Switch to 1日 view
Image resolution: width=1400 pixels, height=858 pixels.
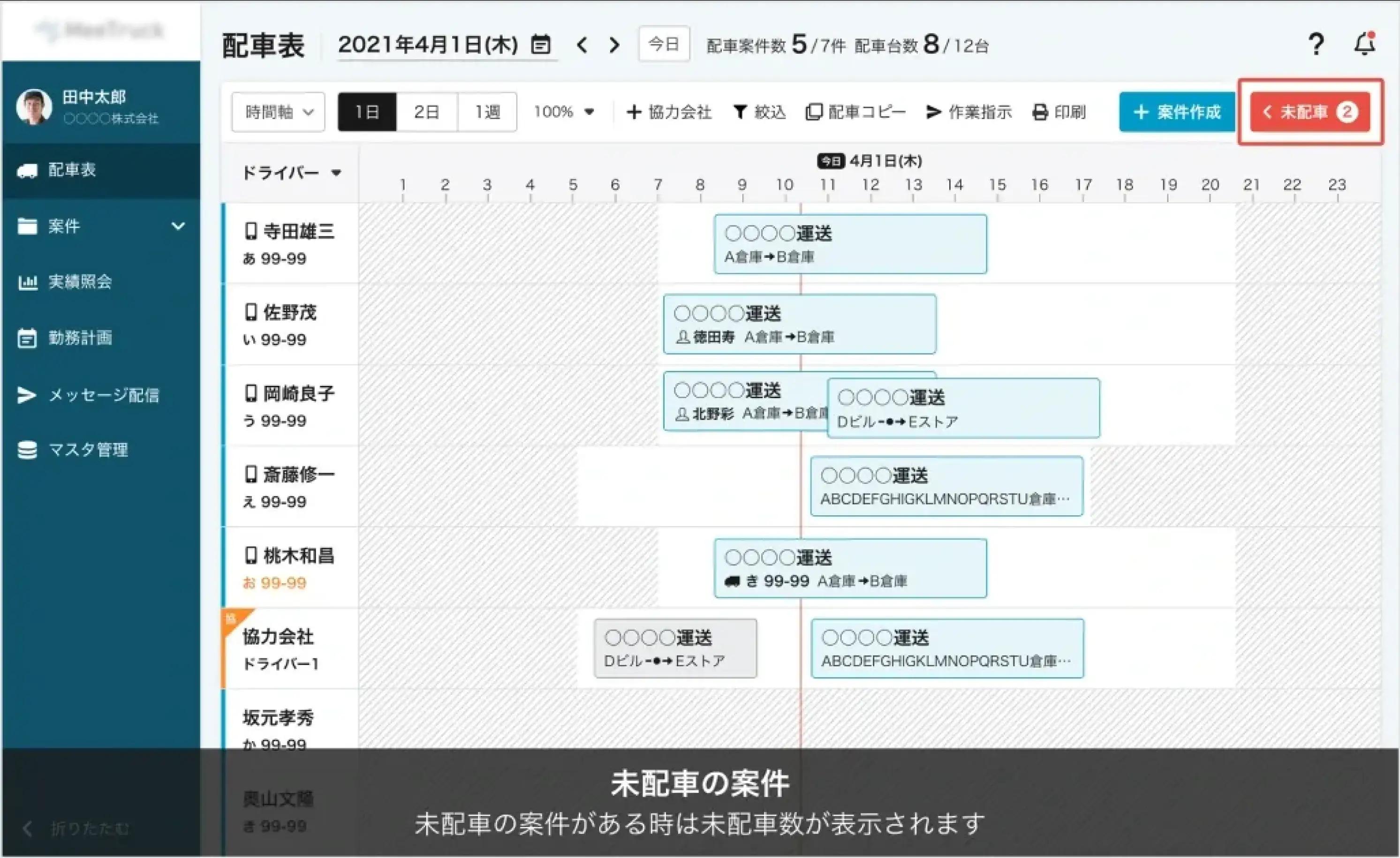click(367, 112)
